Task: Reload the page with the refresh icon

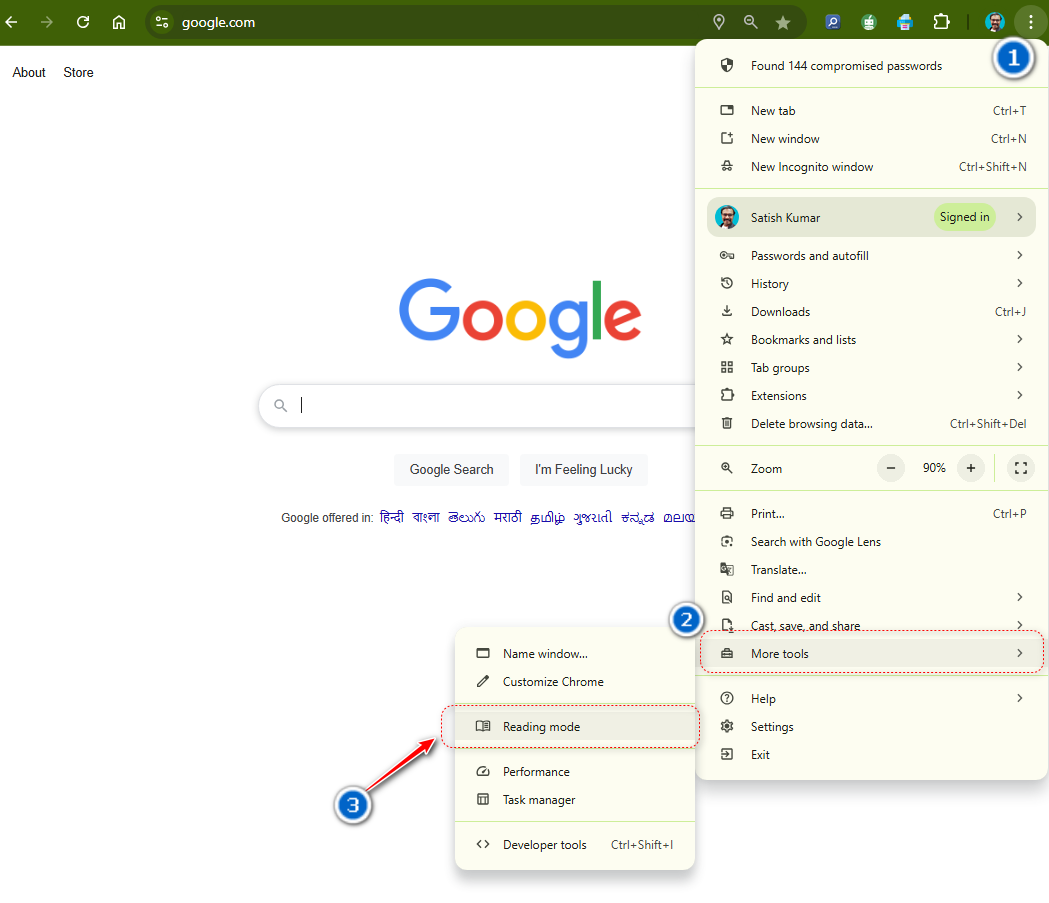Action: [x=83, y=22]
